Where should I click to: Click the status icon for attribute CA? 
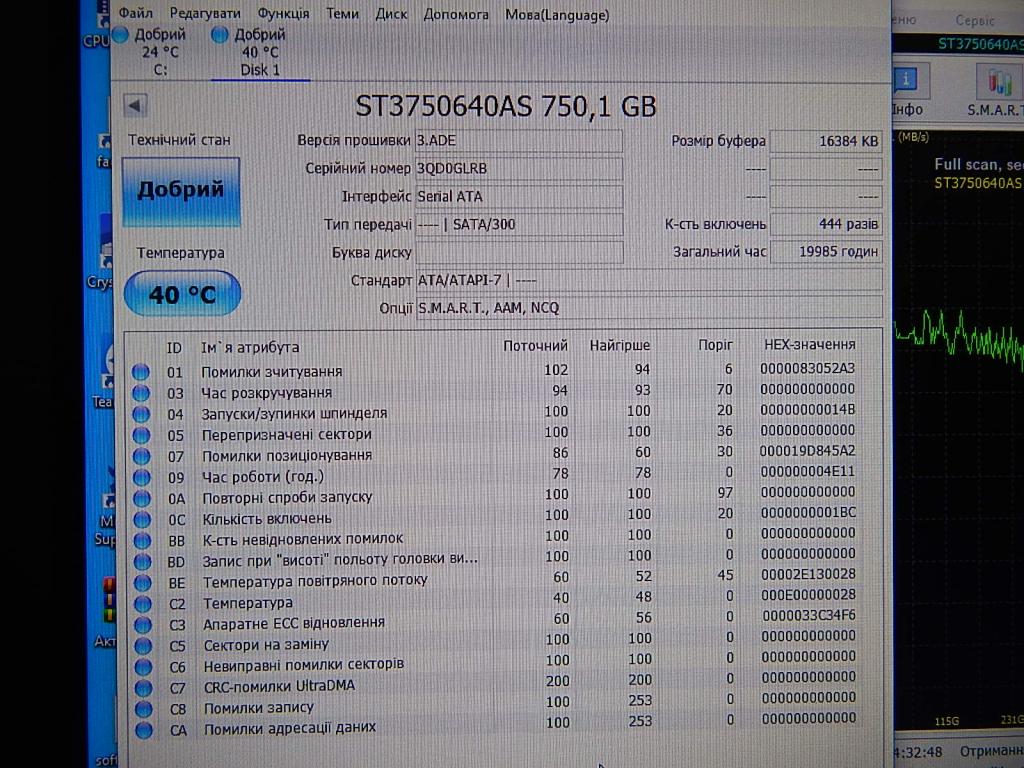pyautogui.click(x=144, y=729)
